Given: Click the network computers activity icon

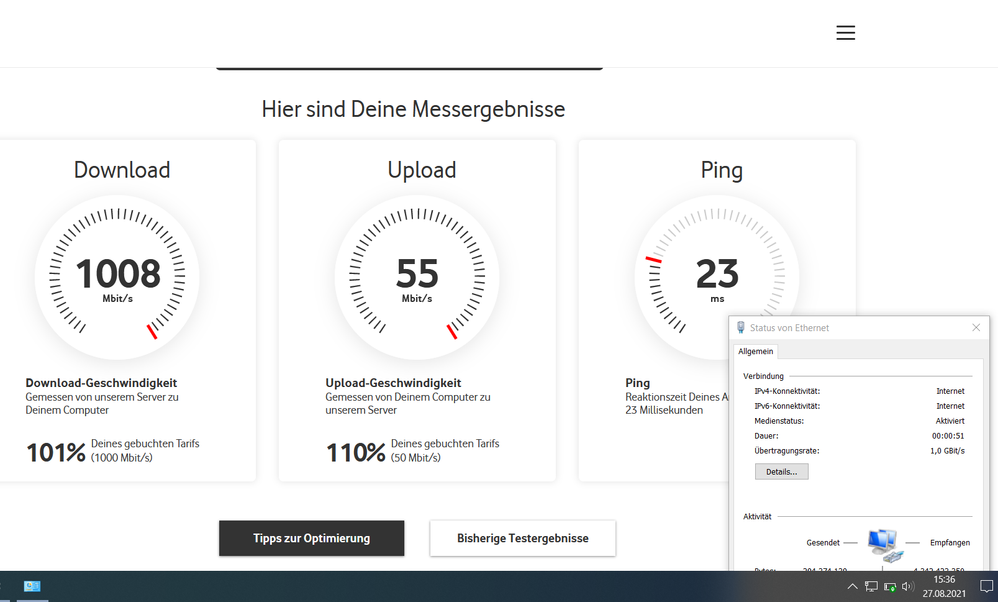Looking at the screenshot, I should [885, 545].
